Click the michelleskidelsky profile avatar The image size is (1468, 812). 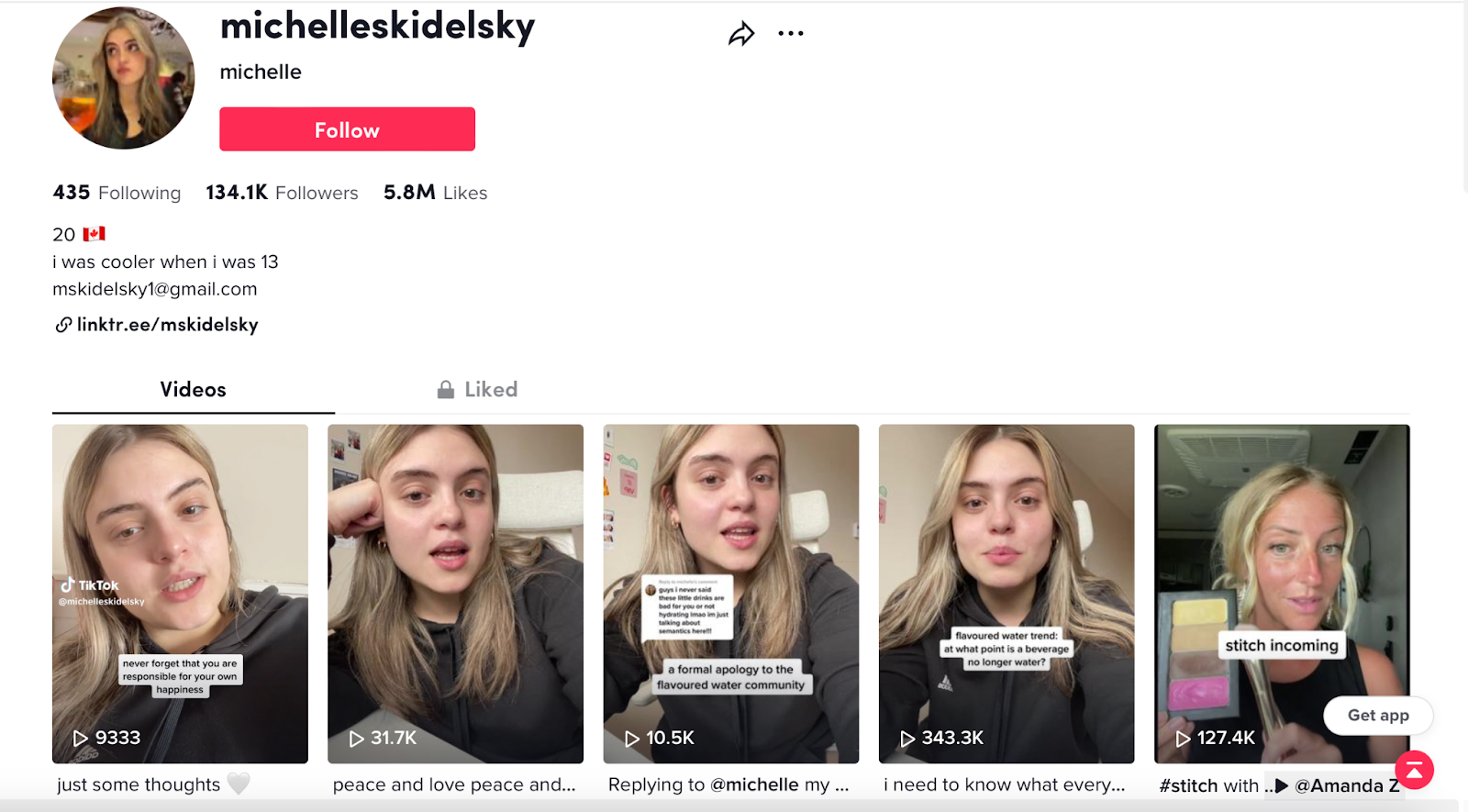[x=124, y=78]
